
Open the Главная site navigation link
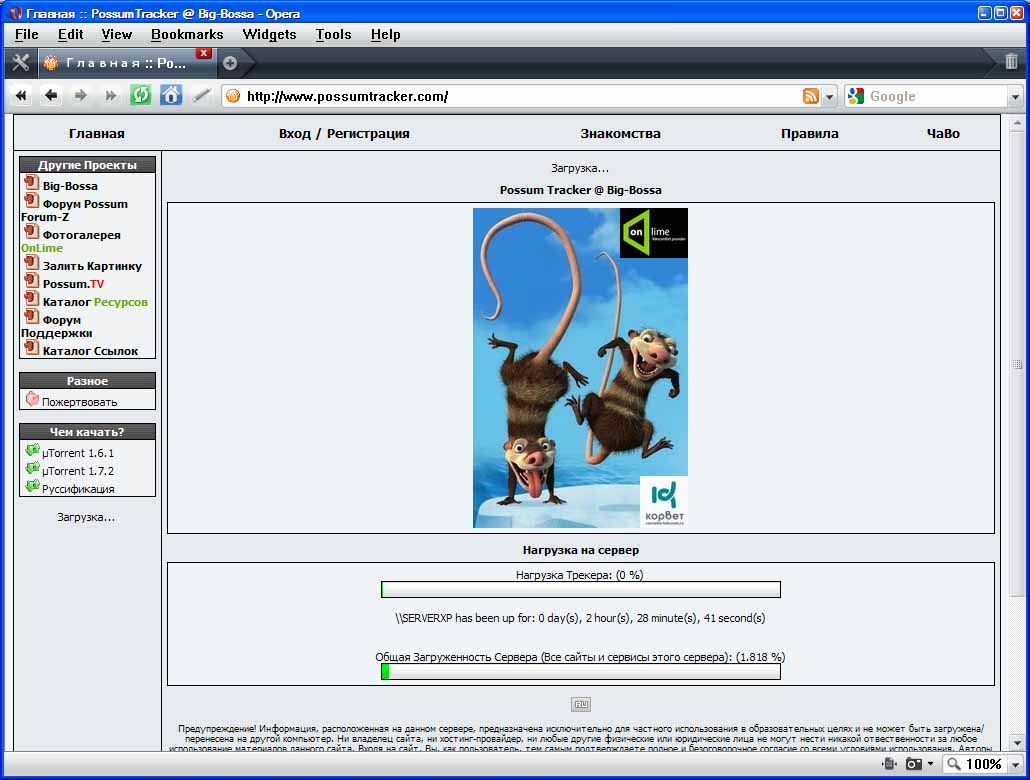pos(97,133)
